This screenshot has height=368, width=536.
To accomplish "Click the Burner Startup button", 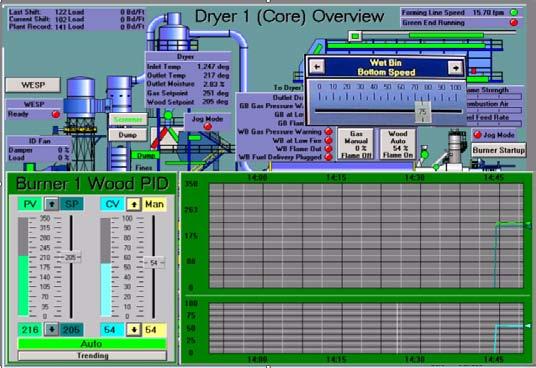I will 499,150.
